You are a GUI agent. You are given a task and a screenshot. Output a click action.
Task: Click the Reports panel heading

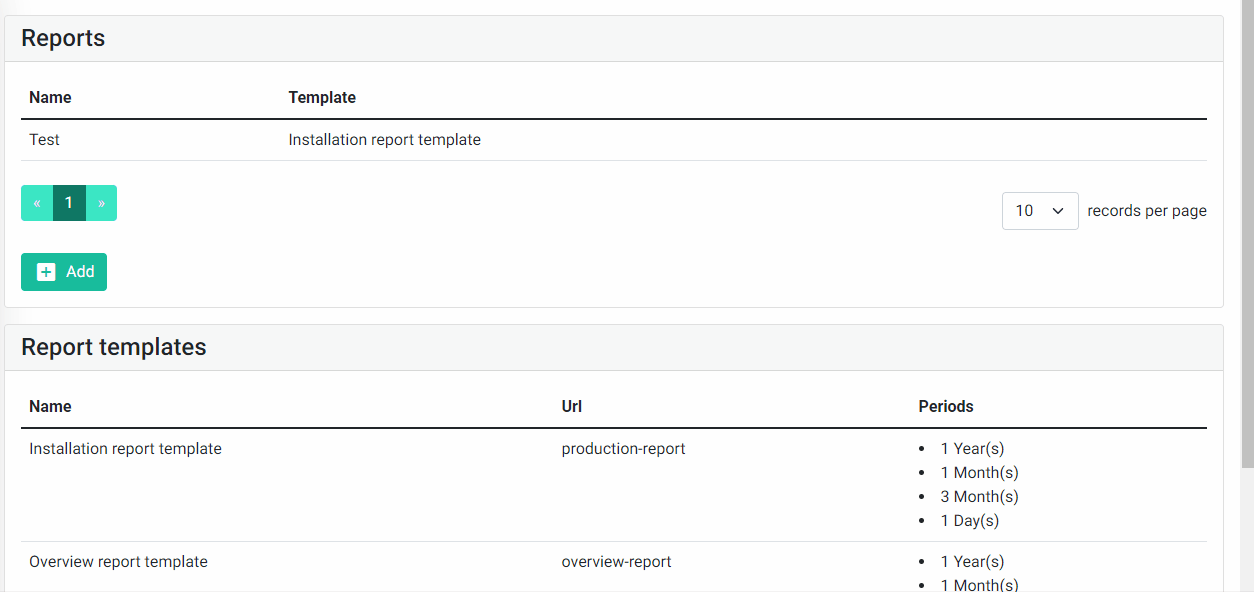pos(63,38)
